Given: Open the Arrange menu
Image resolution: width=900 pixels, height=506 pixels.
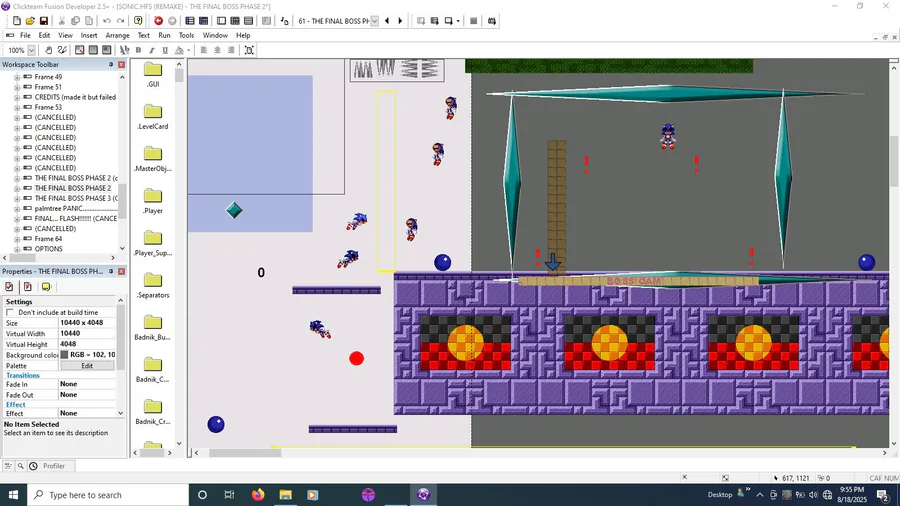Looking at the screenshot, I should click(x=117, y=35).
